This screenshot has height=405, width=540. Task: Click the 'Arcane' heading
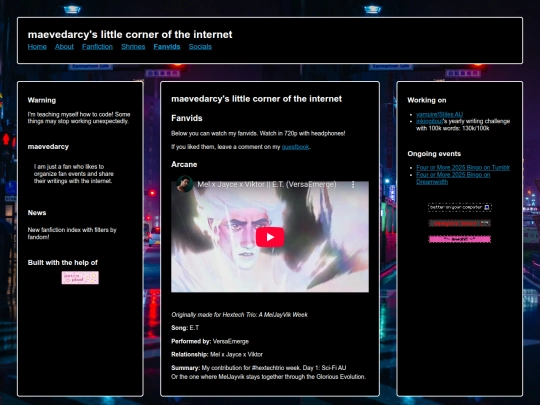[184, 164]
